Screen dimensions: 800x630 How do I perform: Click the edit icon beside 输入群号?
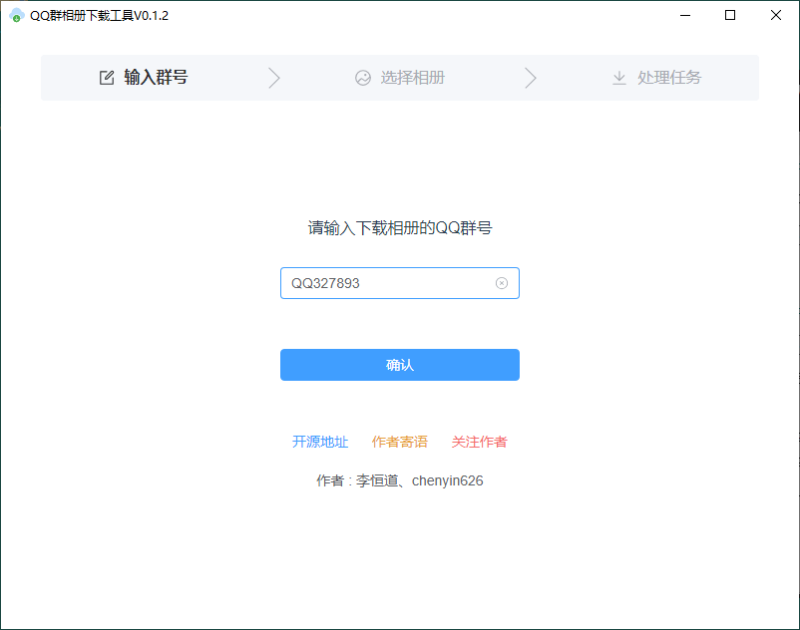[x=105, y=77]
